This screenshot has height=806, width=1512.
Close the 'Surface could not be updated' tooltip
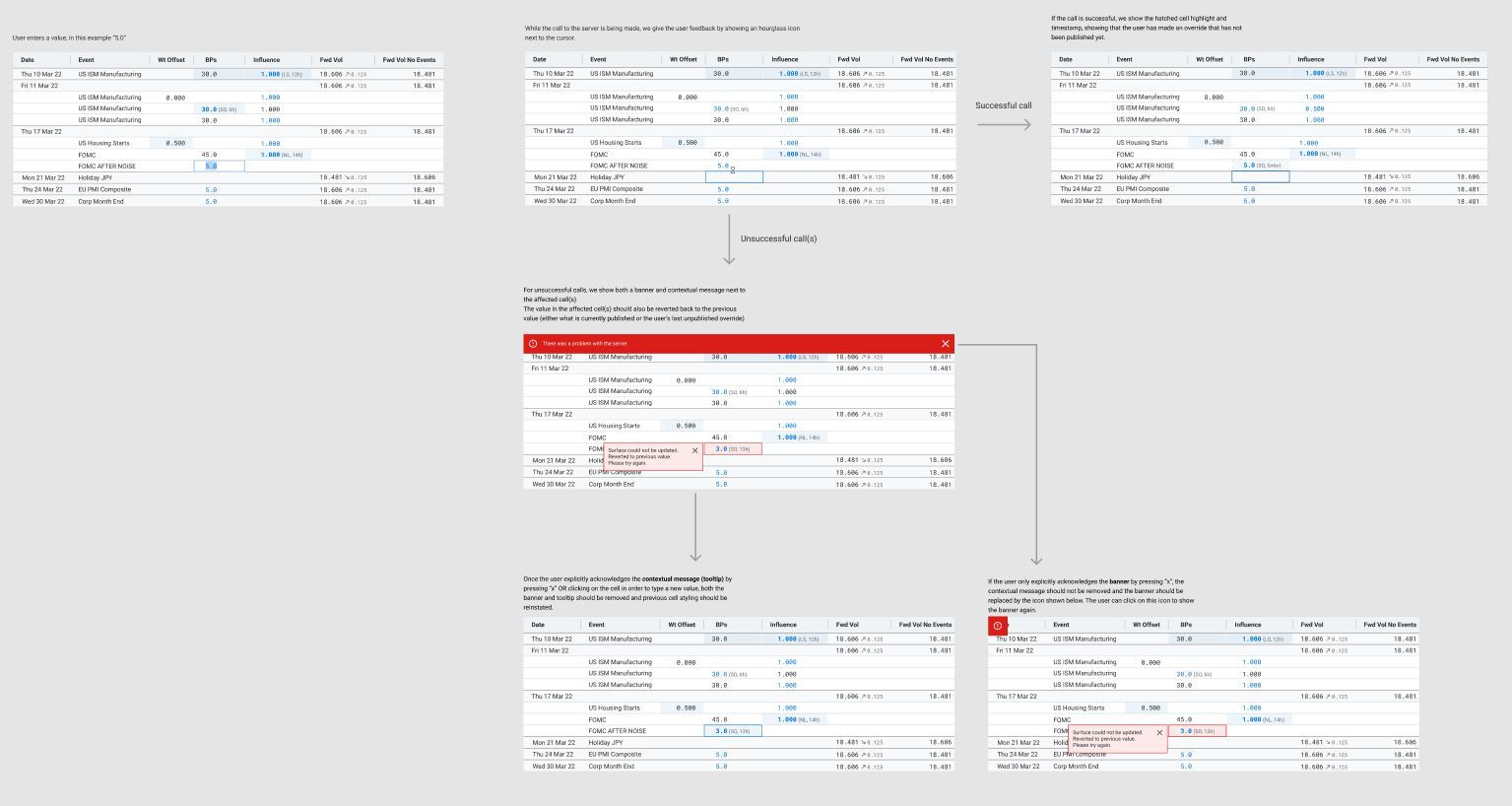click(694, 449)
